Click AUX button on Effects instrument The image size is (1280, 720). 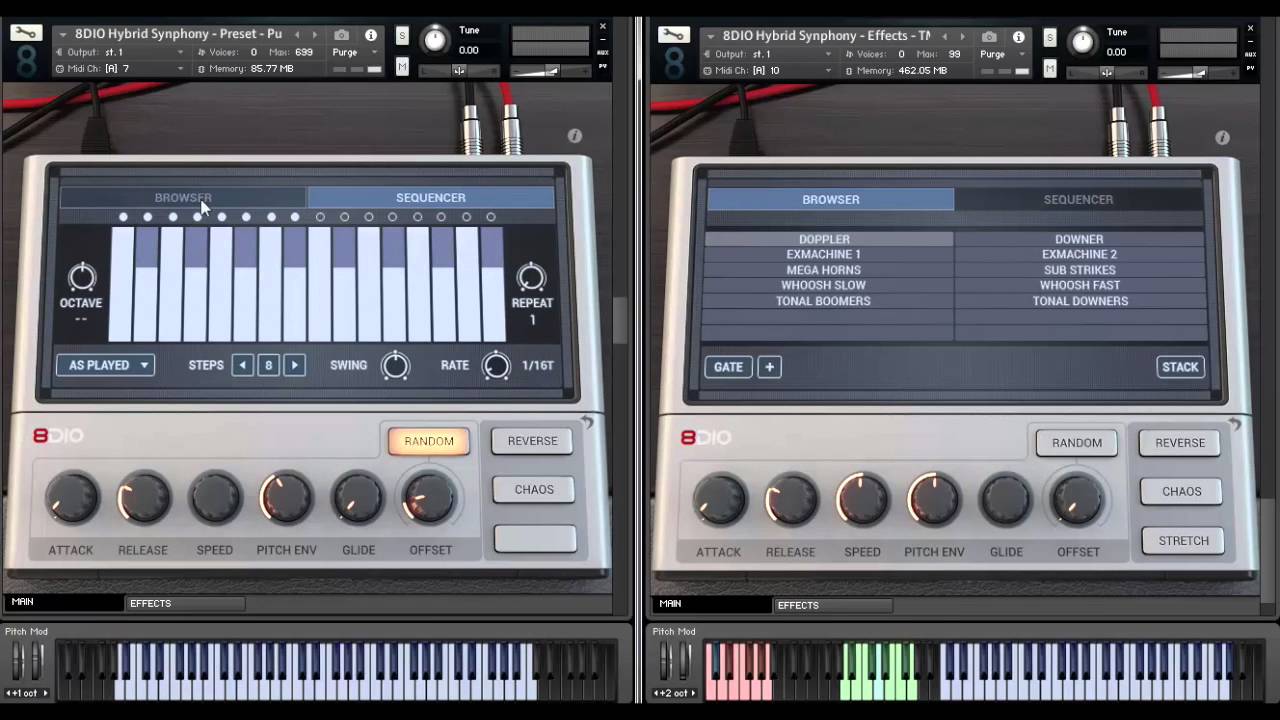pos(1251,54)
